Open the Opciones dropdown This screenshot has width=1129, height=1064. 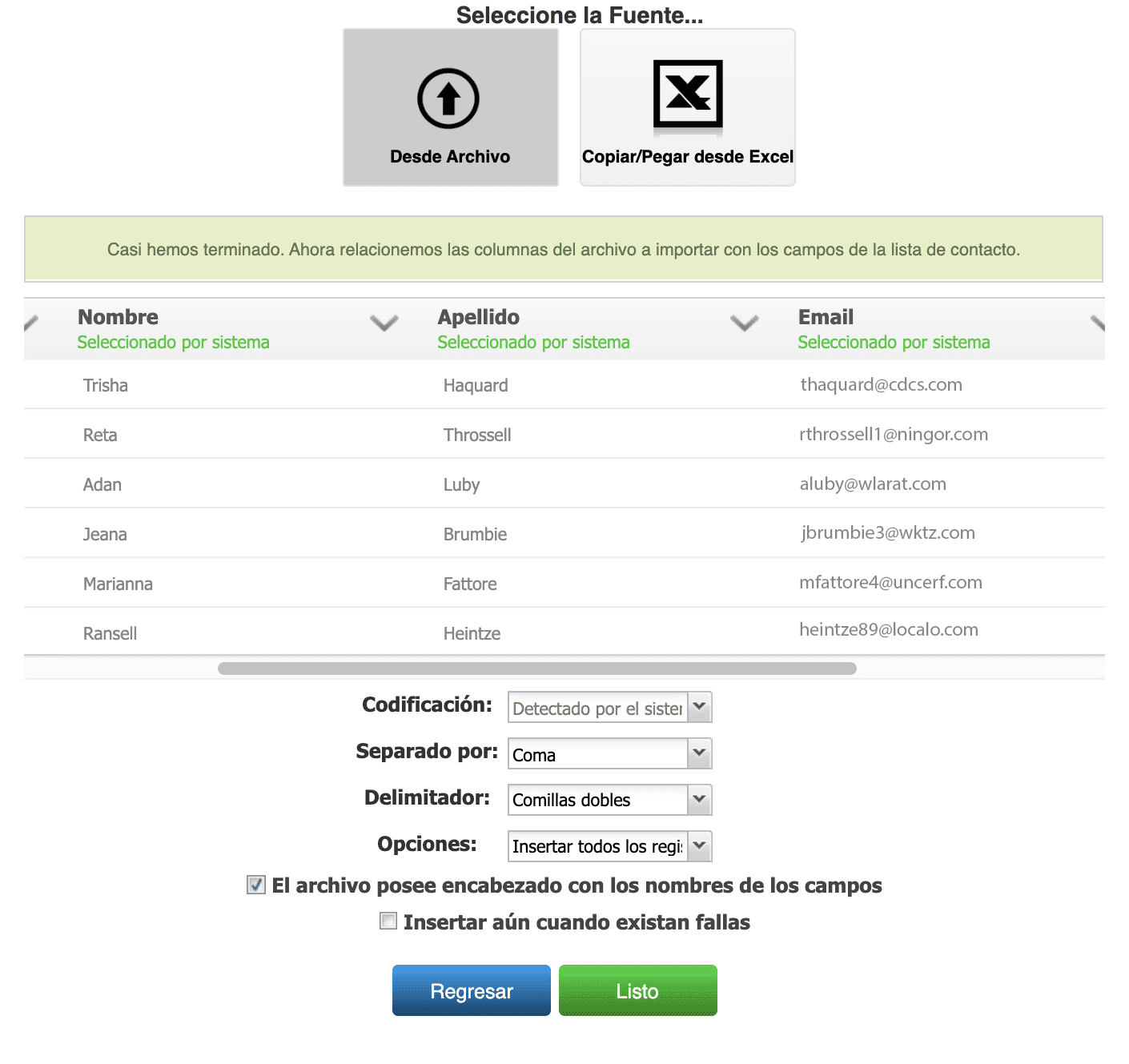[609, 846]
